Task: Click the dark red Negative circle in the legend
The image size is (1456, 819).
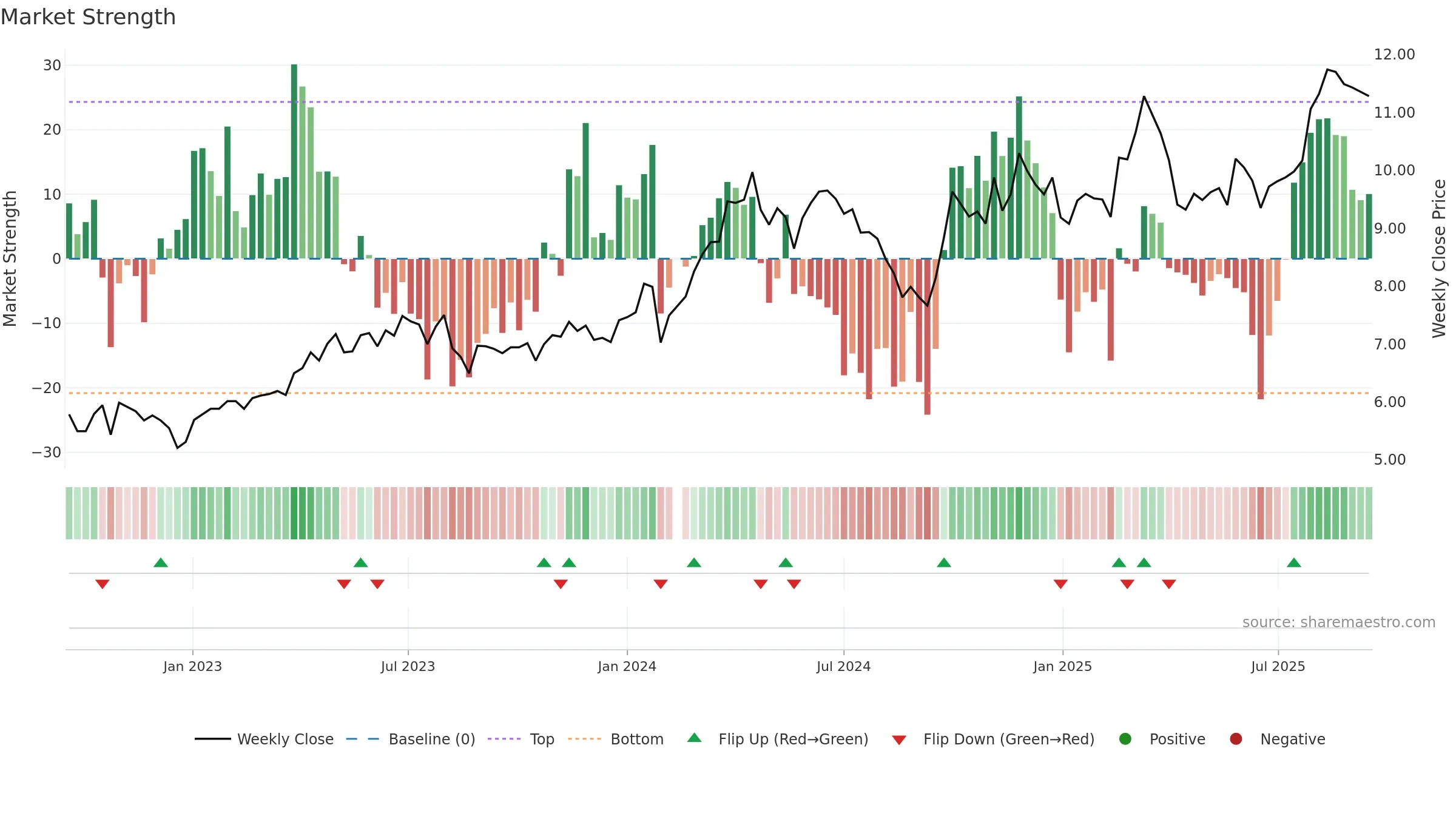Action: pyautogui.click(x=1236, y=739)
